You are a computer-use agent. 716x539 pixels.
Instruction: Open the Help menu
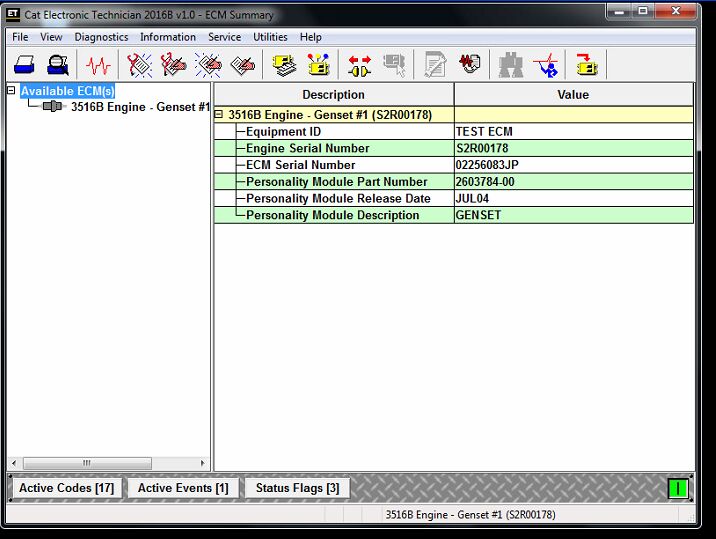coord(311,37)
